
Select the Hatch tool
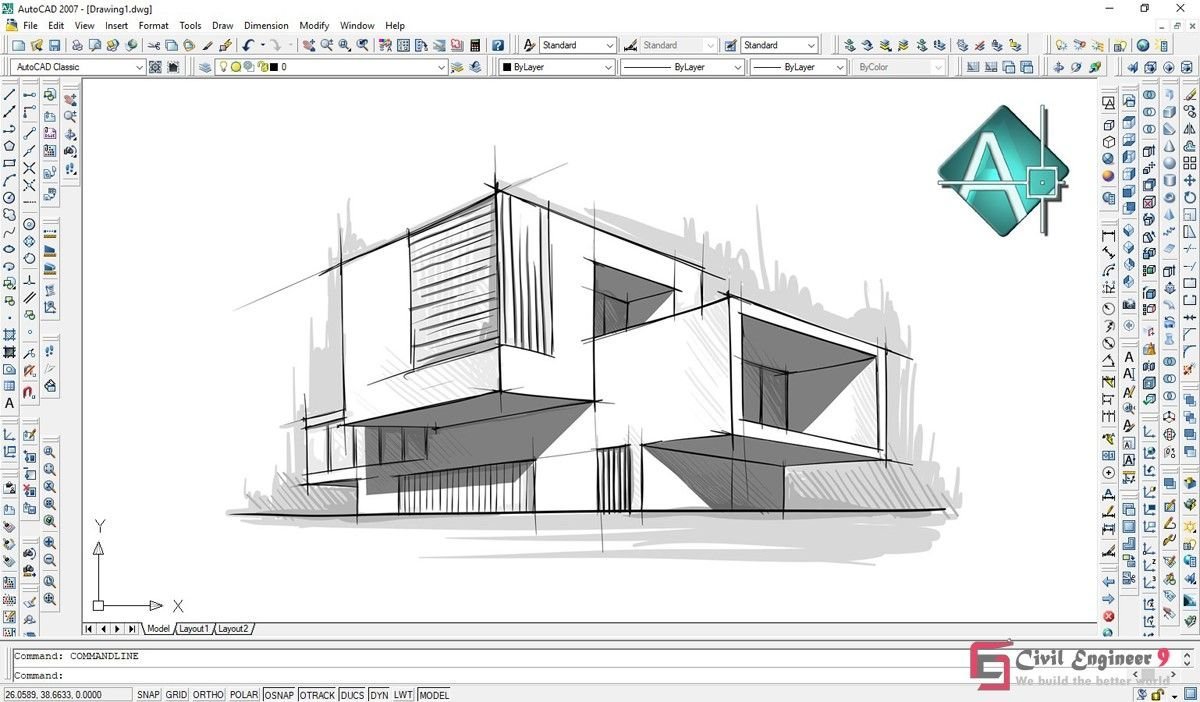9,333
